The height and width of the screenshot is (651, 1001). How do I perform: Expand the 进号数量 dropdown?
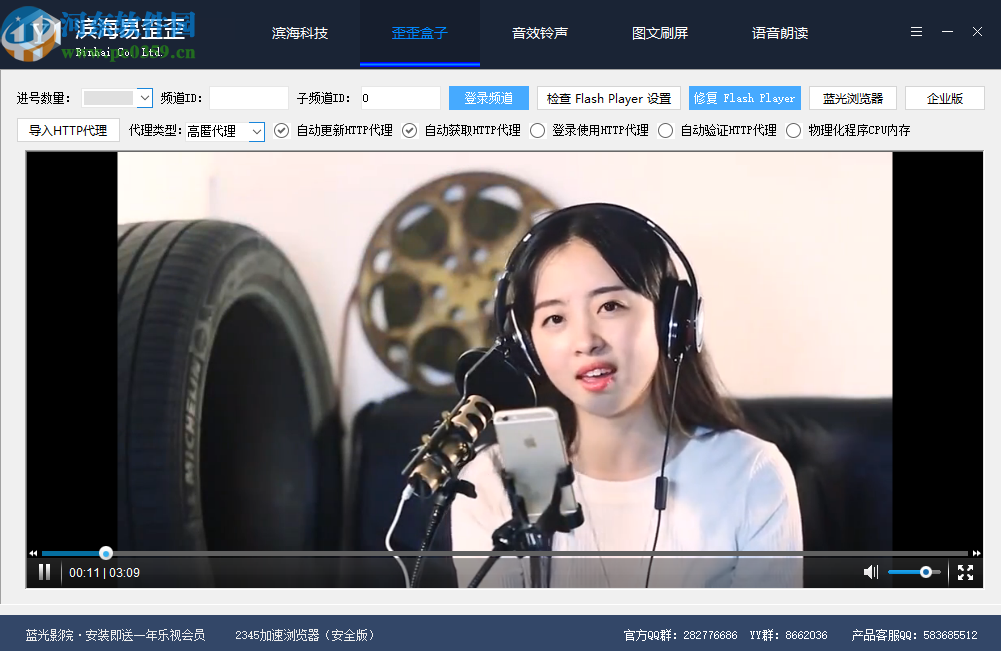tap(119, 98)
